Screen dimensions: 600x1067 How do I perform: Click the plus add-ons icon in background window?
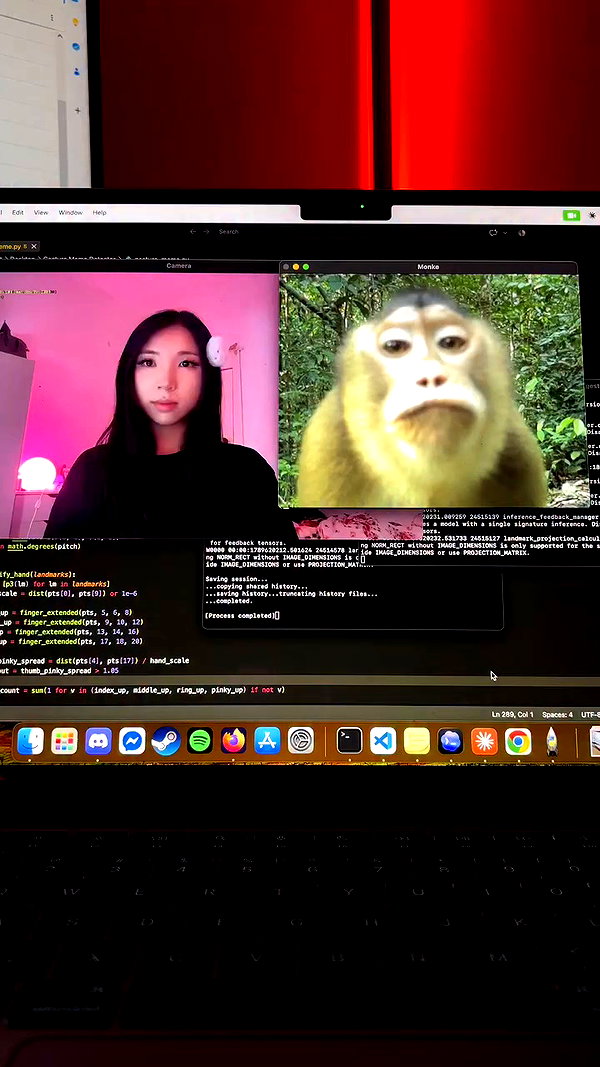[78, 110]
